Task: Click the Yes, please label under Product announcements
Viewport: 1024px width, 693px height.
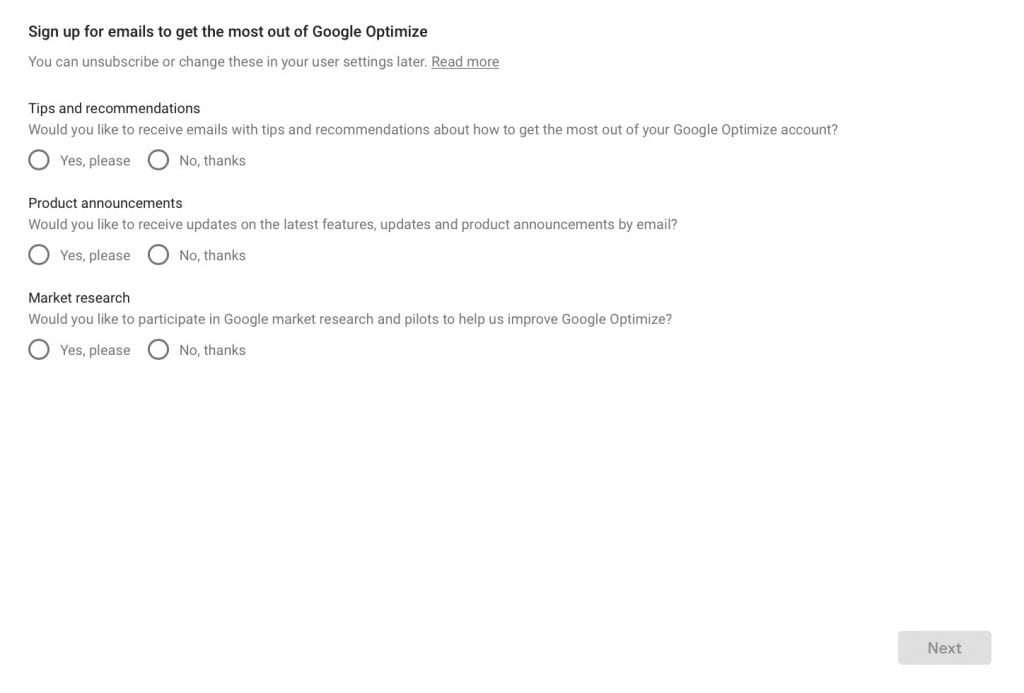Action: coord(94,254)
